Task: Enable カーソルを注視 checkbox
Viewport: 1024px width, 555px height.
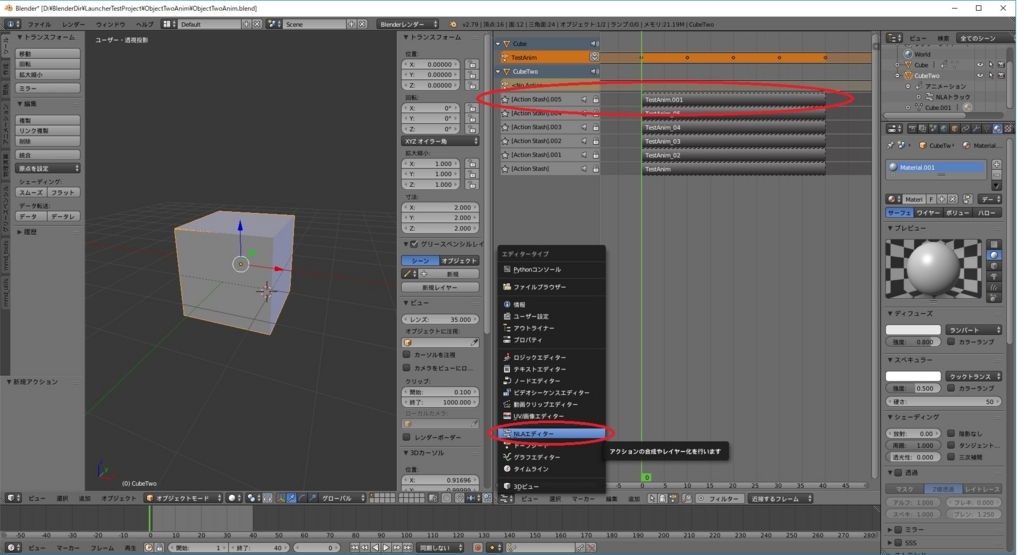Action: (x=407, y=355)
